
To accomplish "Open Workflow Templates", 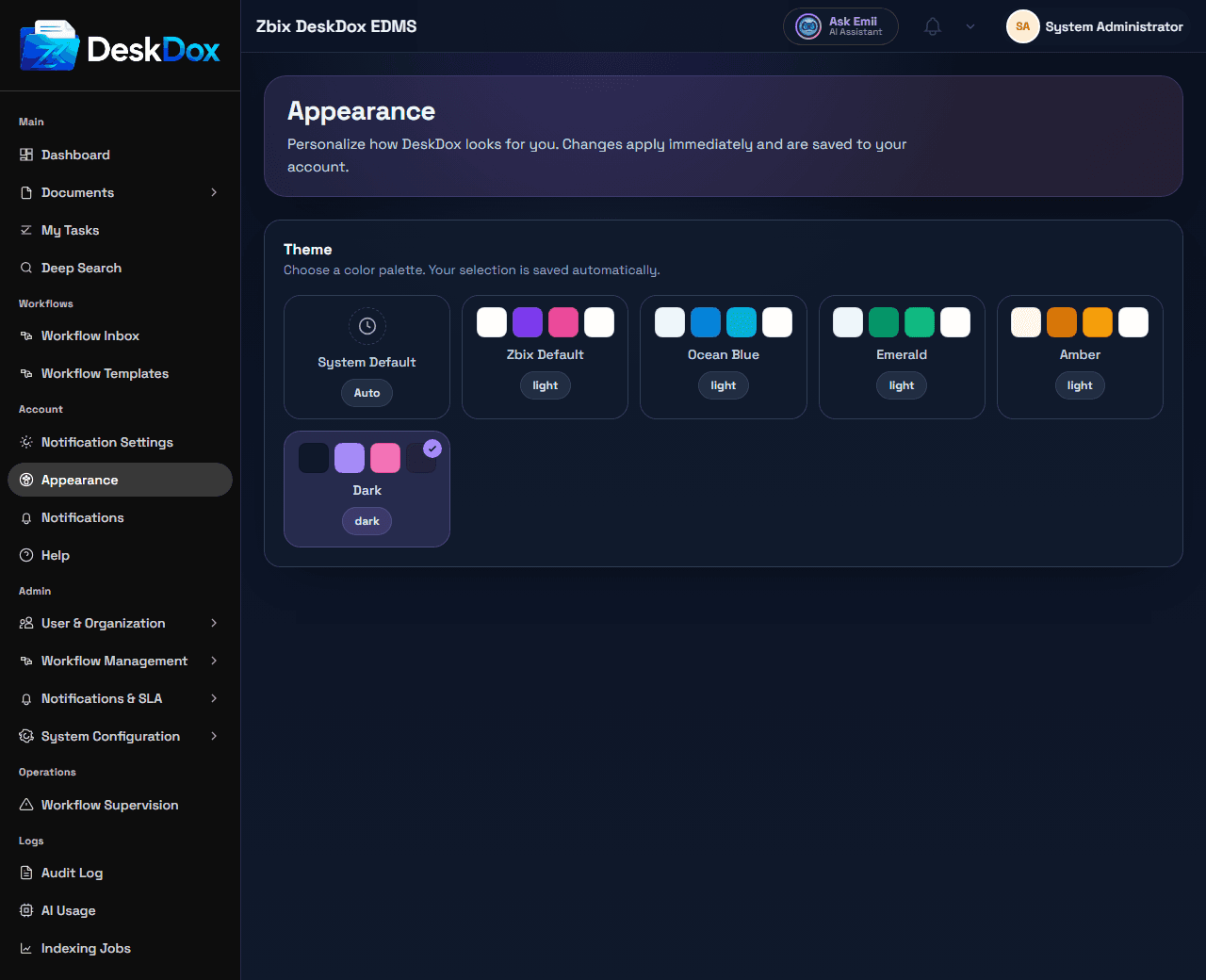I will pos(120,373).
